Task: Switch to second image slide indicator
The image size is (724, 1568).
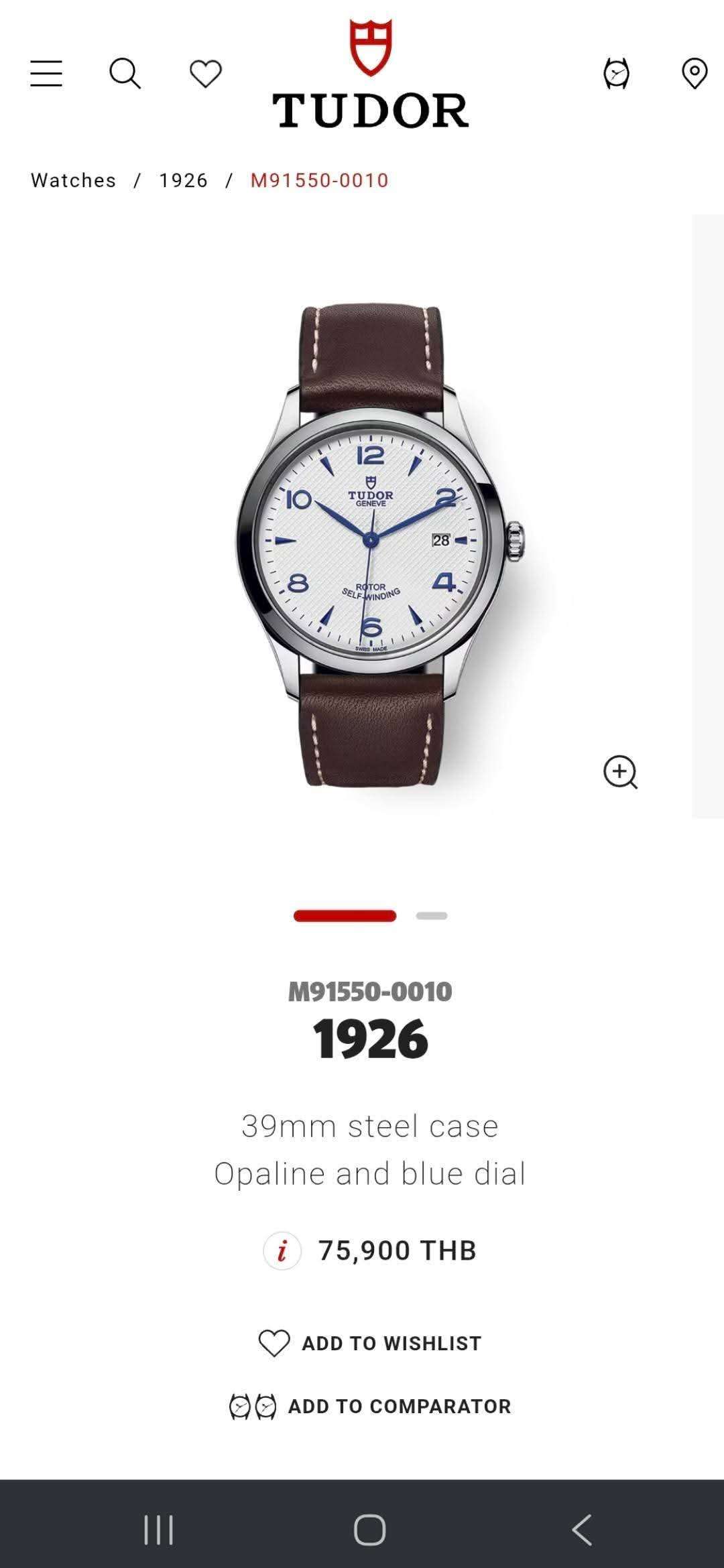Action: tap(432, 915)
